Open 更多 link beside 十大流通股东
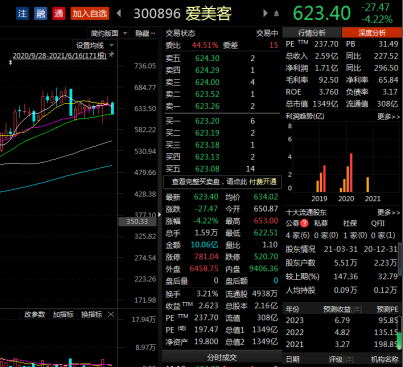This screenshot has height=367, width=403. pos(388,212)
